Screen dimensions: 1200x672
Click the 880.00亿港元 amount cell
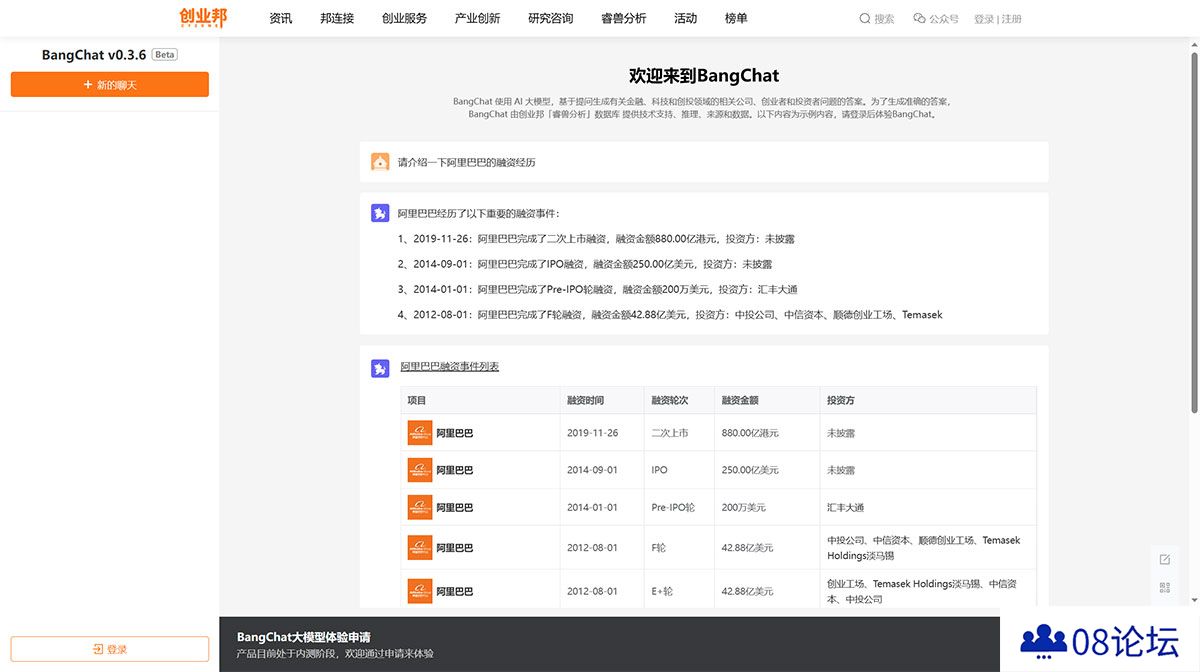click(750, 433)
